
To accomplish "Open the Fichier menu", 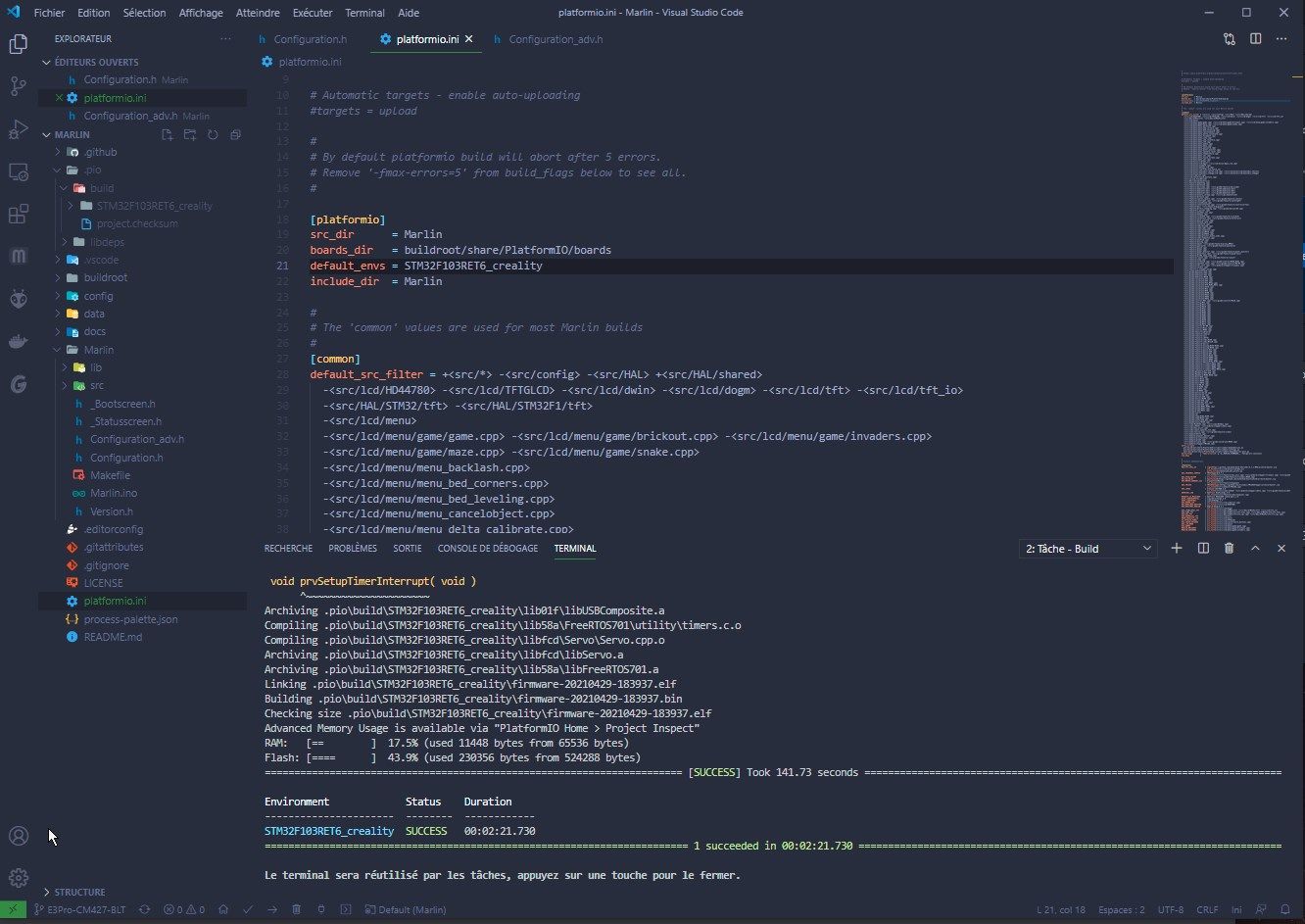I will [49, 13].
